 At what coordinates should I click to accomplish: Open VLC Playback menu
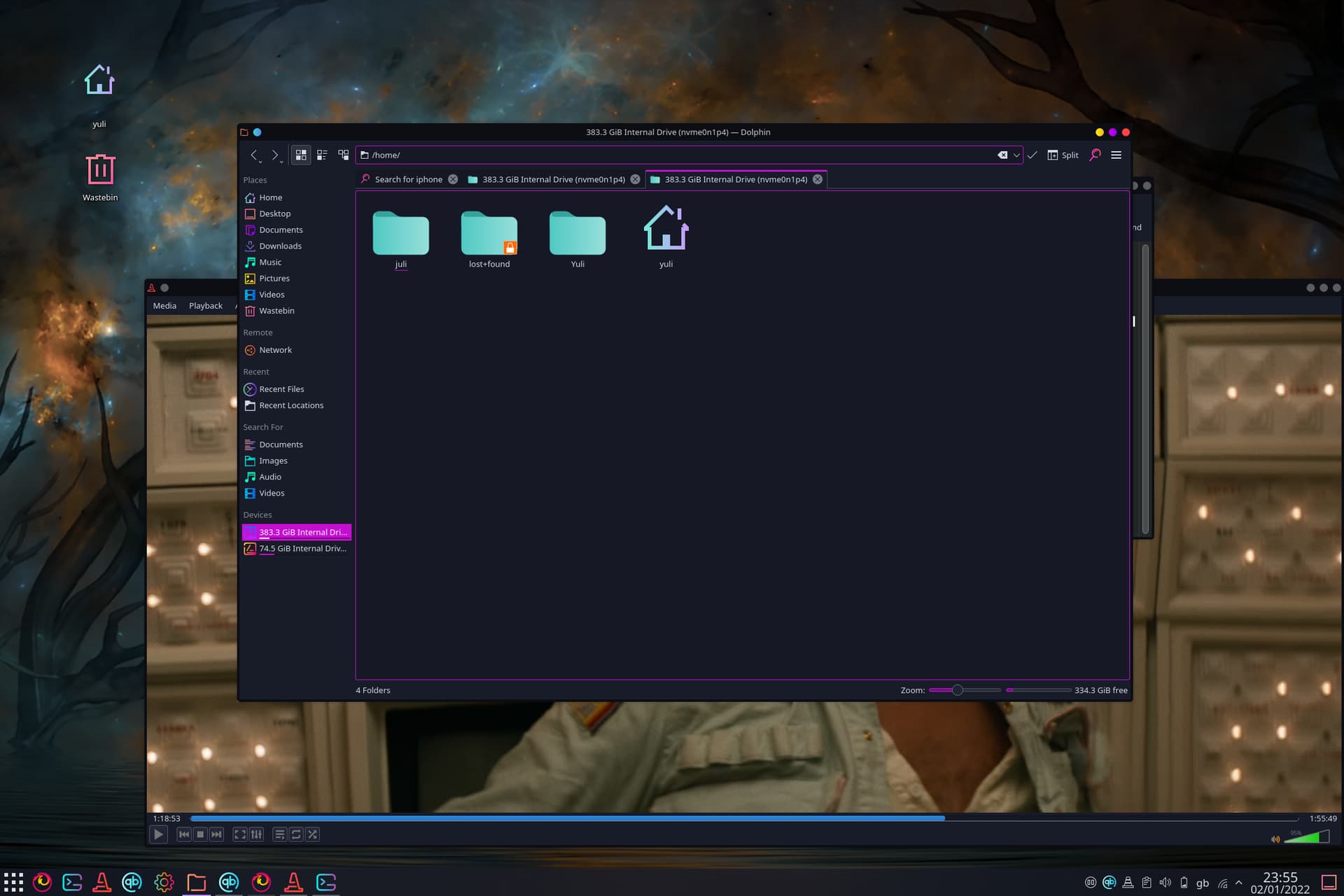(205, 306)
